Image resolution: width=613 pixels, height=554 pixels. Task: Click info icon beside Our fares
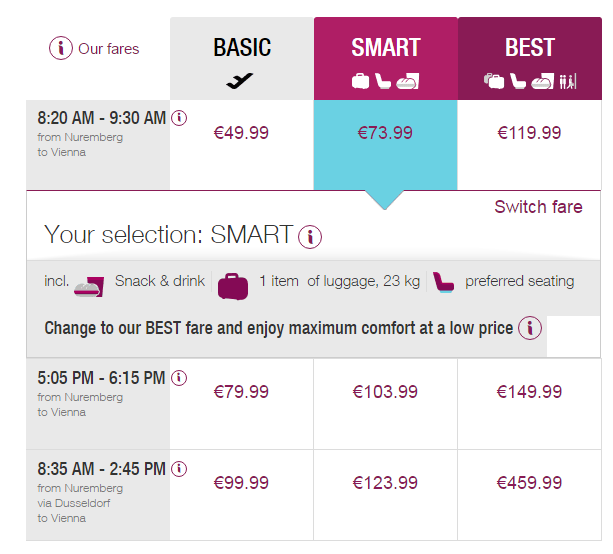[61, 48]
